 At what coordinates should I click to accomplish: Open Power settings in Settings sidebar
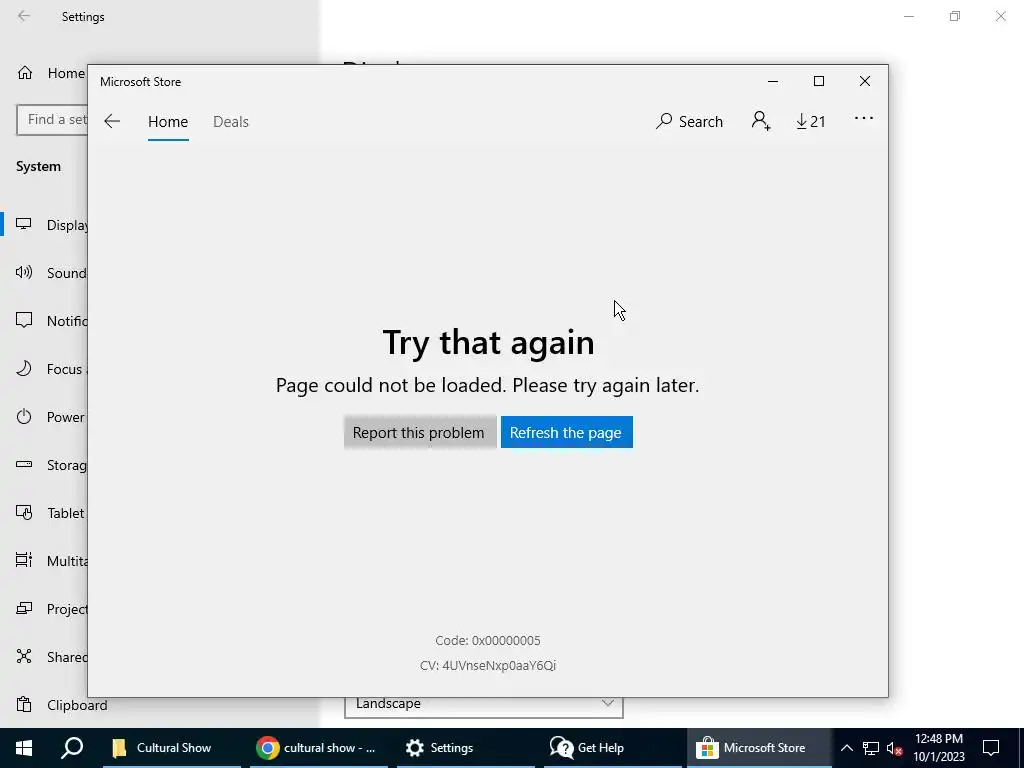coord(46,417)
